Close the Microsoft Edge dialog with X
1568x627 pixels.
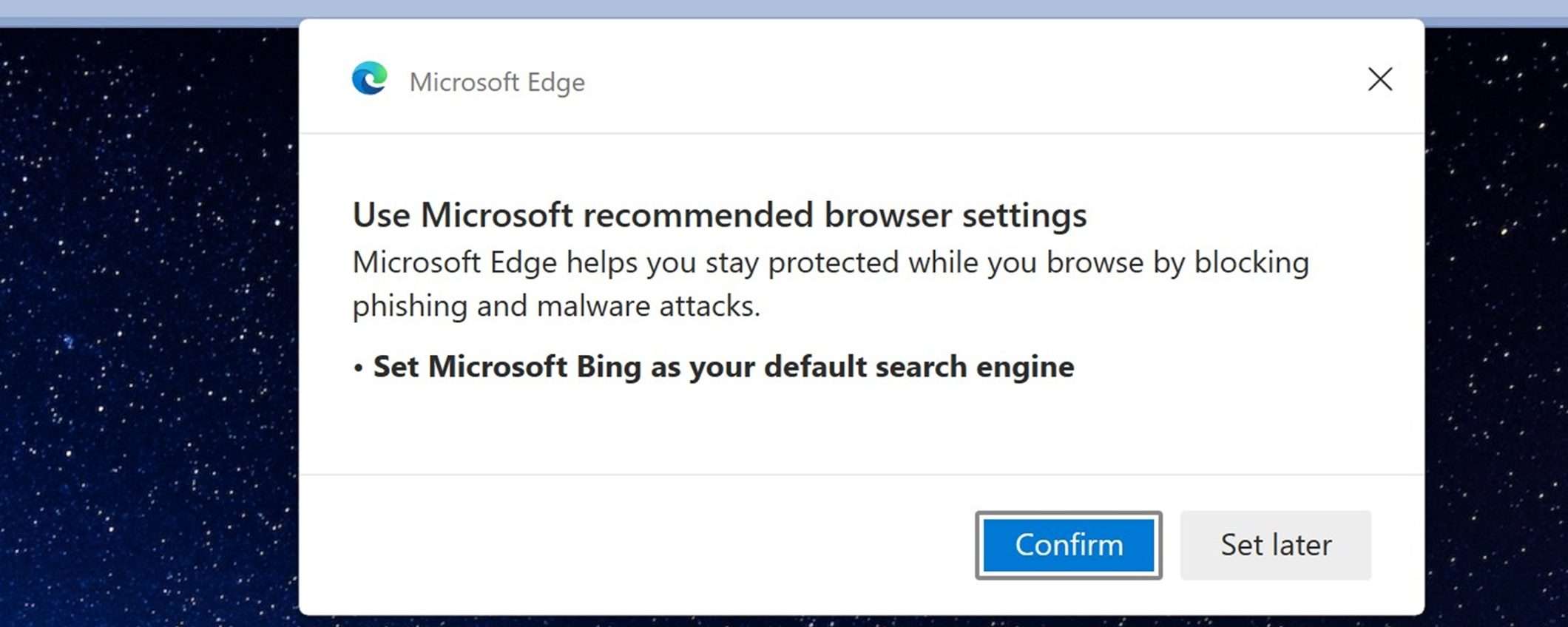[x=1379, y=79]
